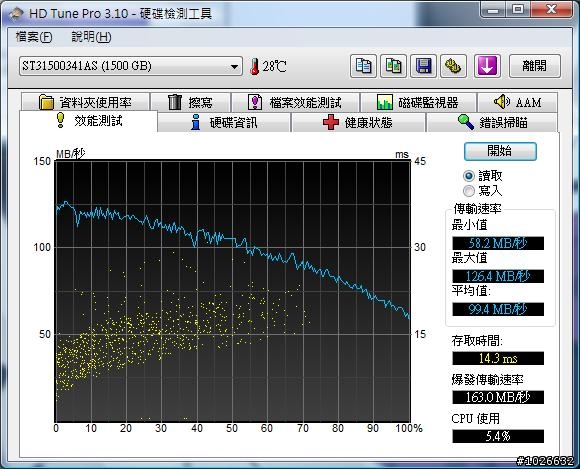The width and height of the screenshot is (580, 469).
Task: Click inside the benchmark graph area
Action: point(233,291)
